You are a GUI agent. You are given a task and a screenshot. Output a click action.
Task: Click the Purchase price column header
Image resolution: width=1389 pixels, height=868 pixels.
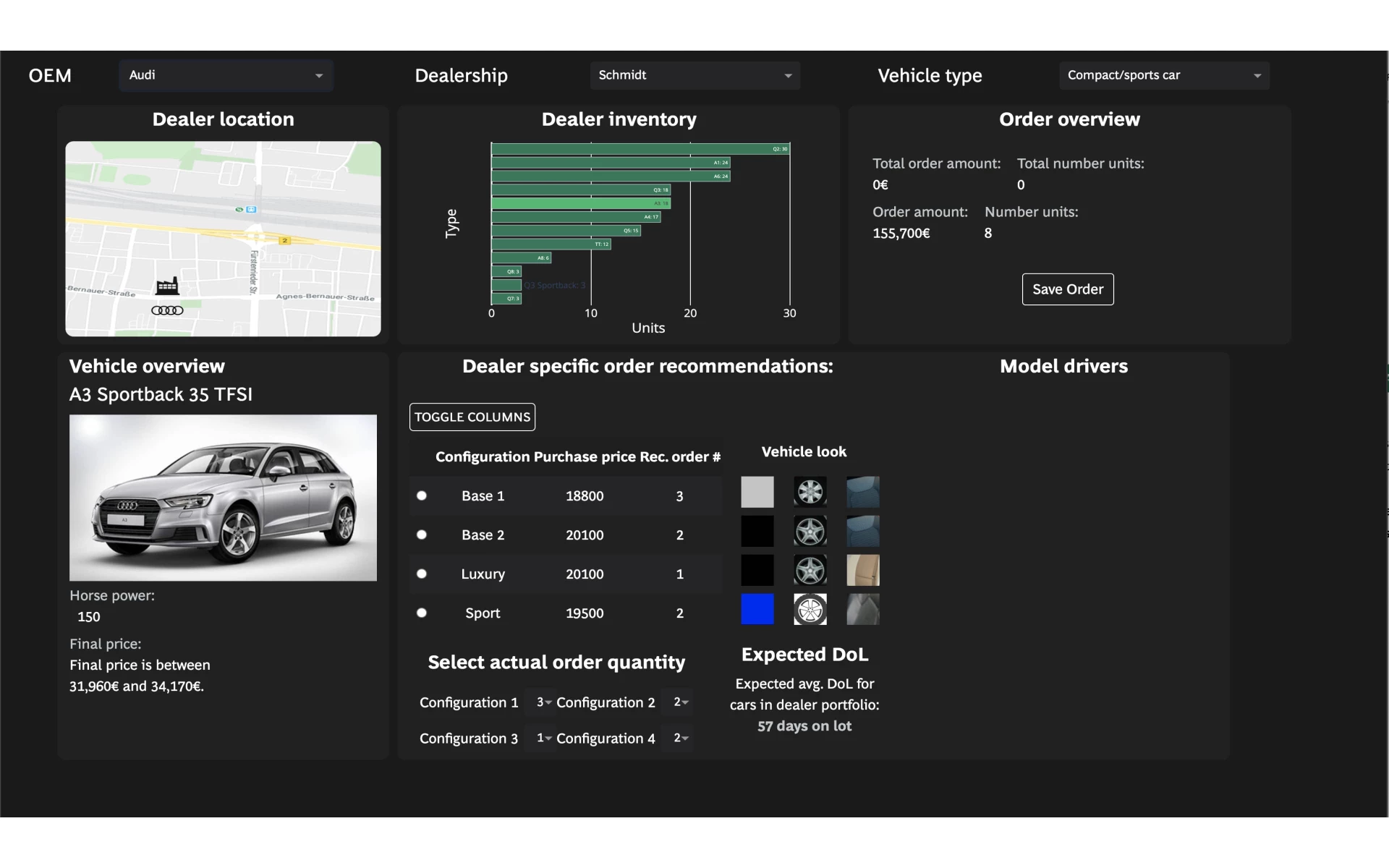[585, 456]
